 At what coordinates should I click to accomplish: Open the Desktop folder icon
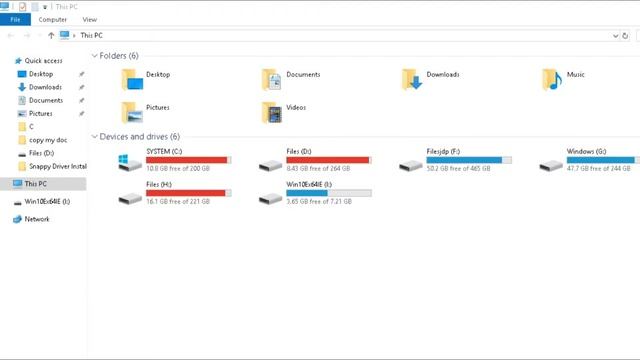(x=132, y=79)
